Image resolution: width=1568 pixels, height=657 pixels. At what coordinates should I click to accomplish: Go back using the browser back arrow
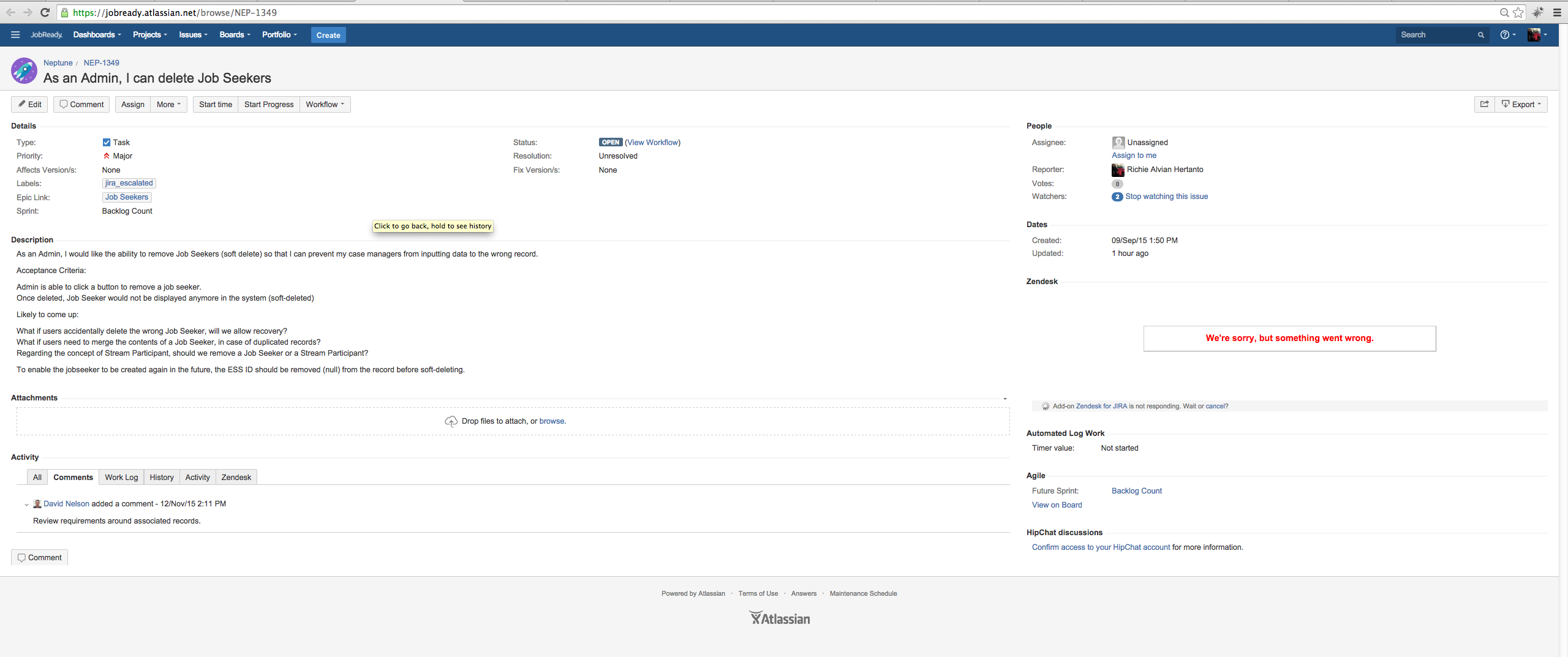pos(10,12)
